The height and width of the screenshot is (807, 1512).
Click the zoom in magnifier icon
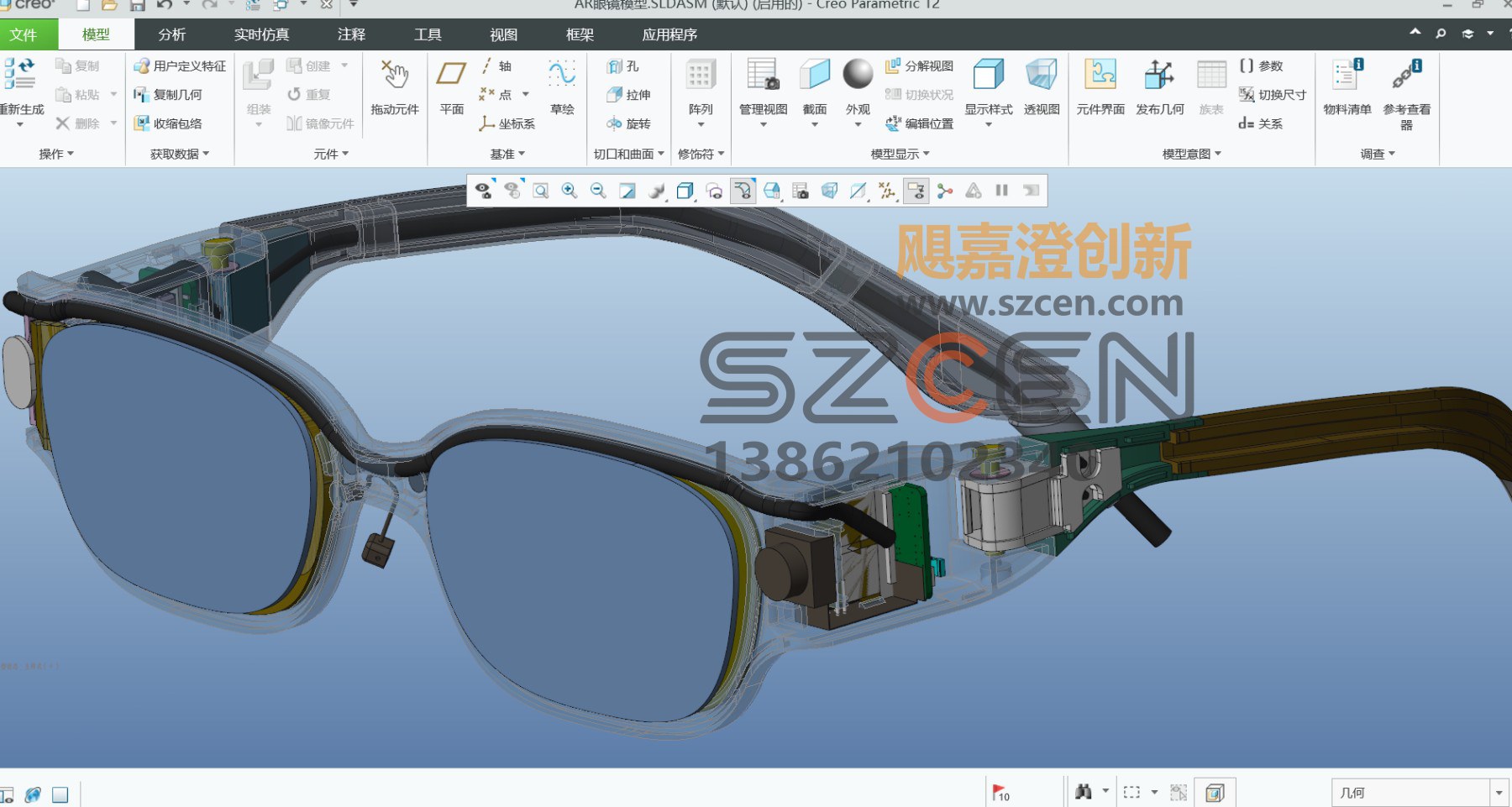pyautogui.click(x=570, y=191)
